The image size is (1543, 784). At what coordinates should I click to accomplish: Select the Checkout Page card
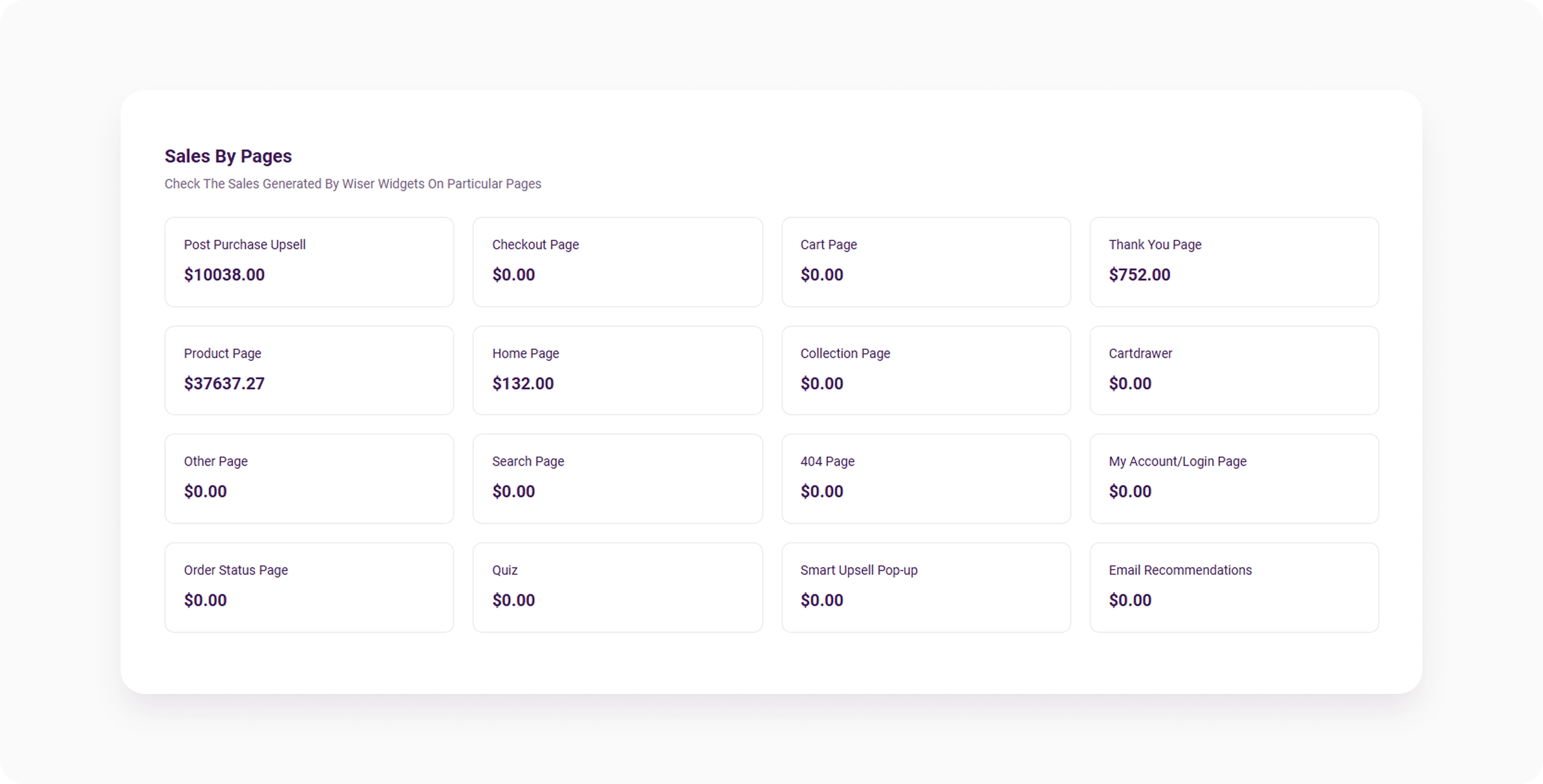click(618, 262)
